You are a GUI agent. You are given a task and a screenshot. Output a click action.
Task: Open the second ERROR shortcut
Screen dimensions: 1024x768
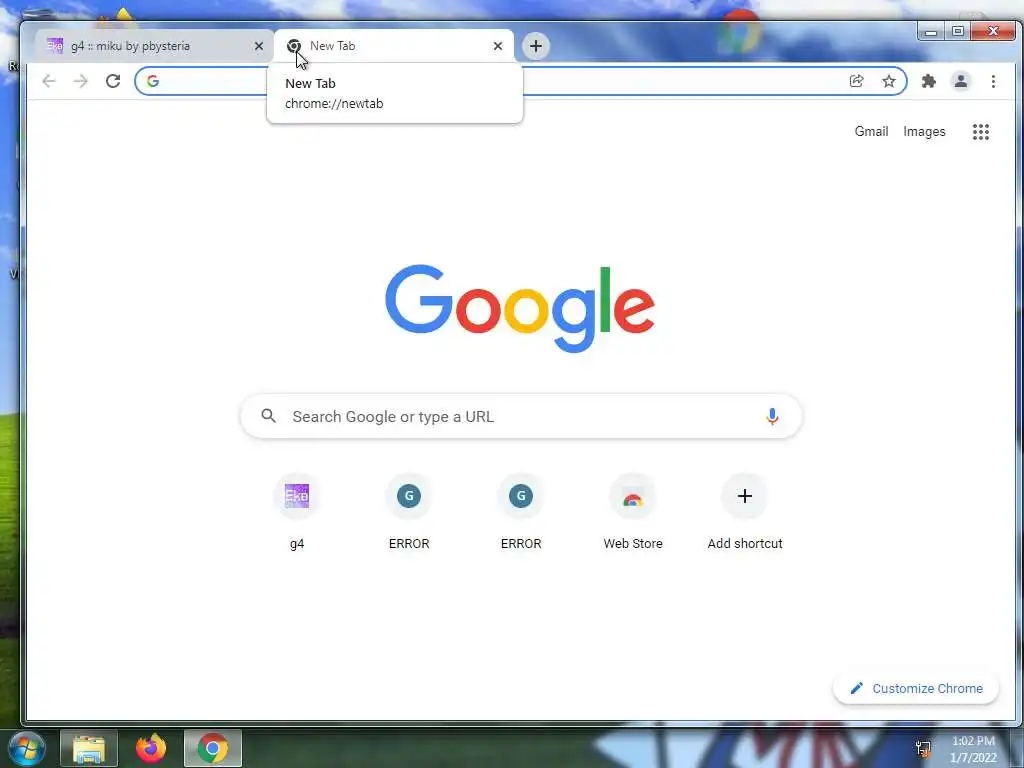521,513
